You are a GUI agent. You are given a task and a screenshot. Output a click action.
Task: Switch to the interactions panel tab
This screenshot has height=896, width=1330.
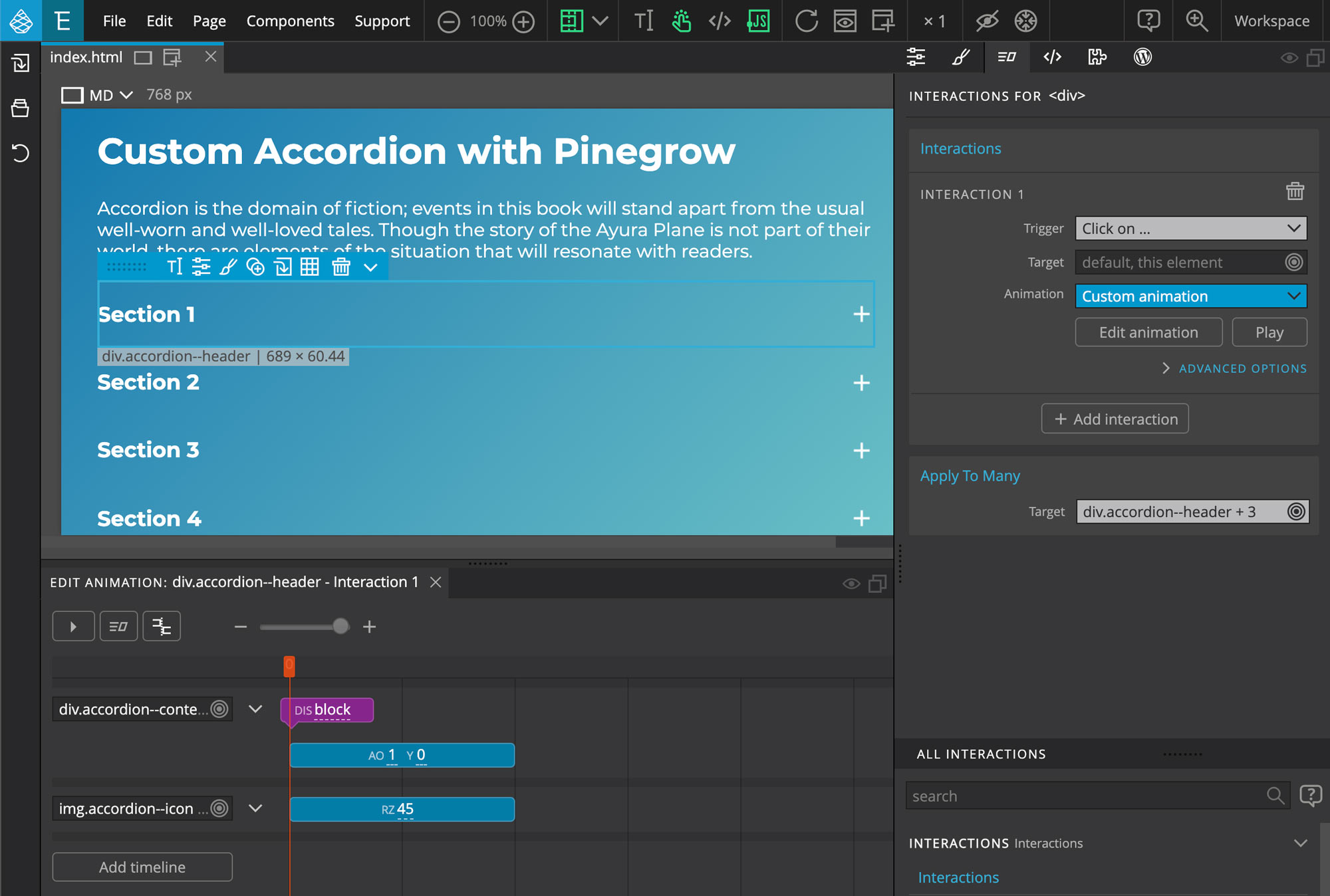tap(1007, 57)
